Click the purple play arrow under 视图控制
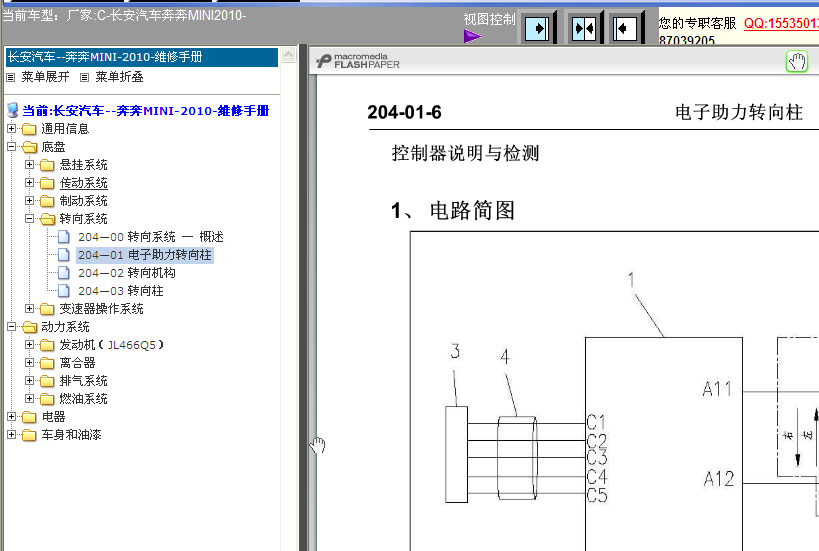Image resolution: width=819 pixels, height=551 pixels. pyautogui.click(x=472, y=36)
